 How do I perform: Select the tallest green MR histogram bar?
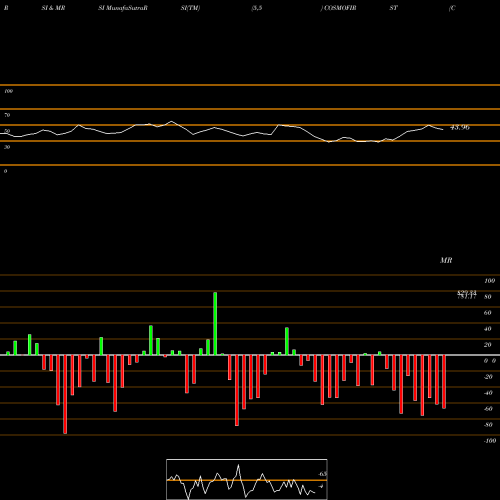pos(215,324)
